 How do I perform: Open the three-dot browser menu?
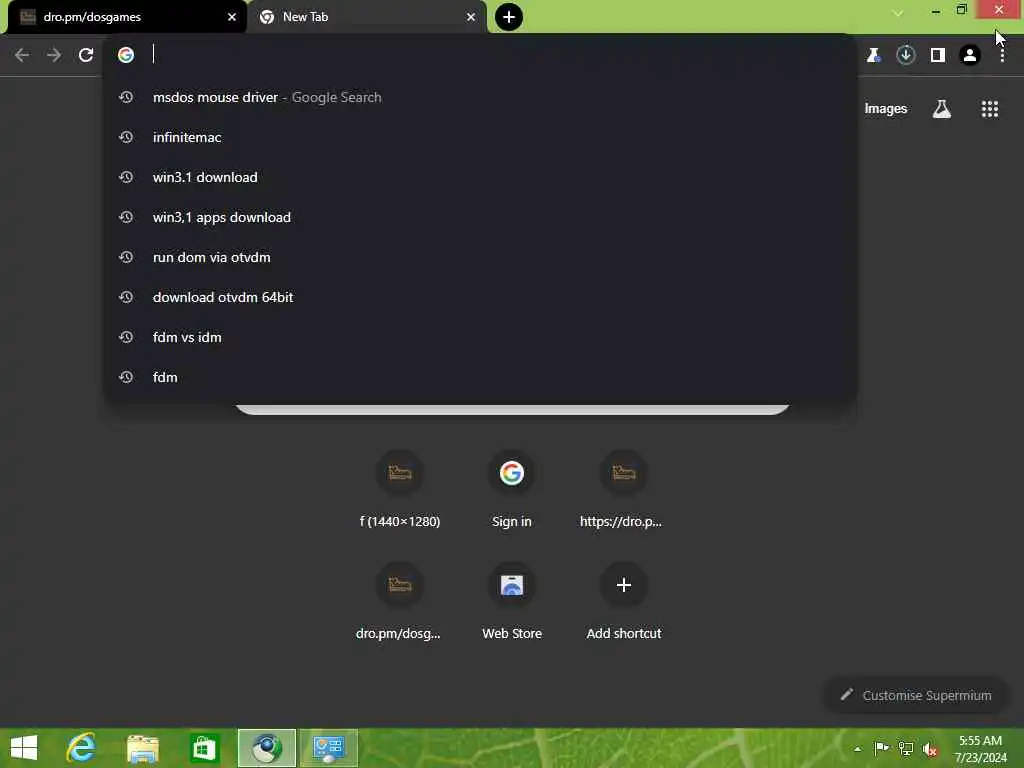tap(1002, 55)
